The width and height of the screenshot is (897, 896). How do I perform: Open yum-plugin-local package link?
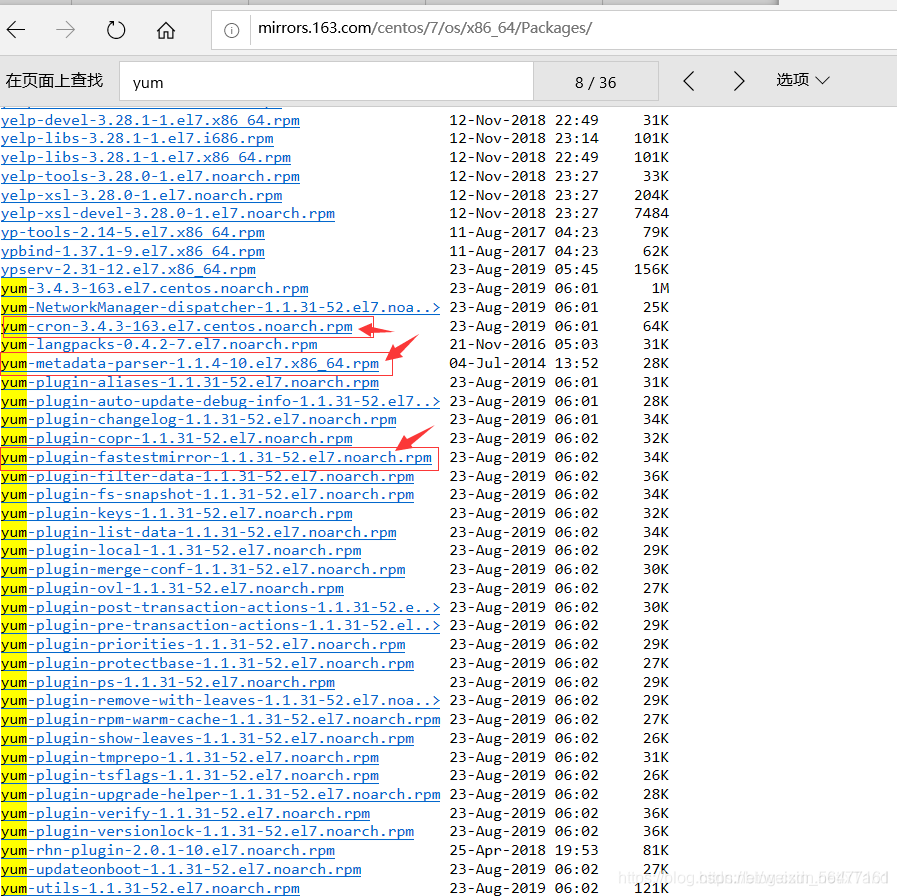click(181, 550)
